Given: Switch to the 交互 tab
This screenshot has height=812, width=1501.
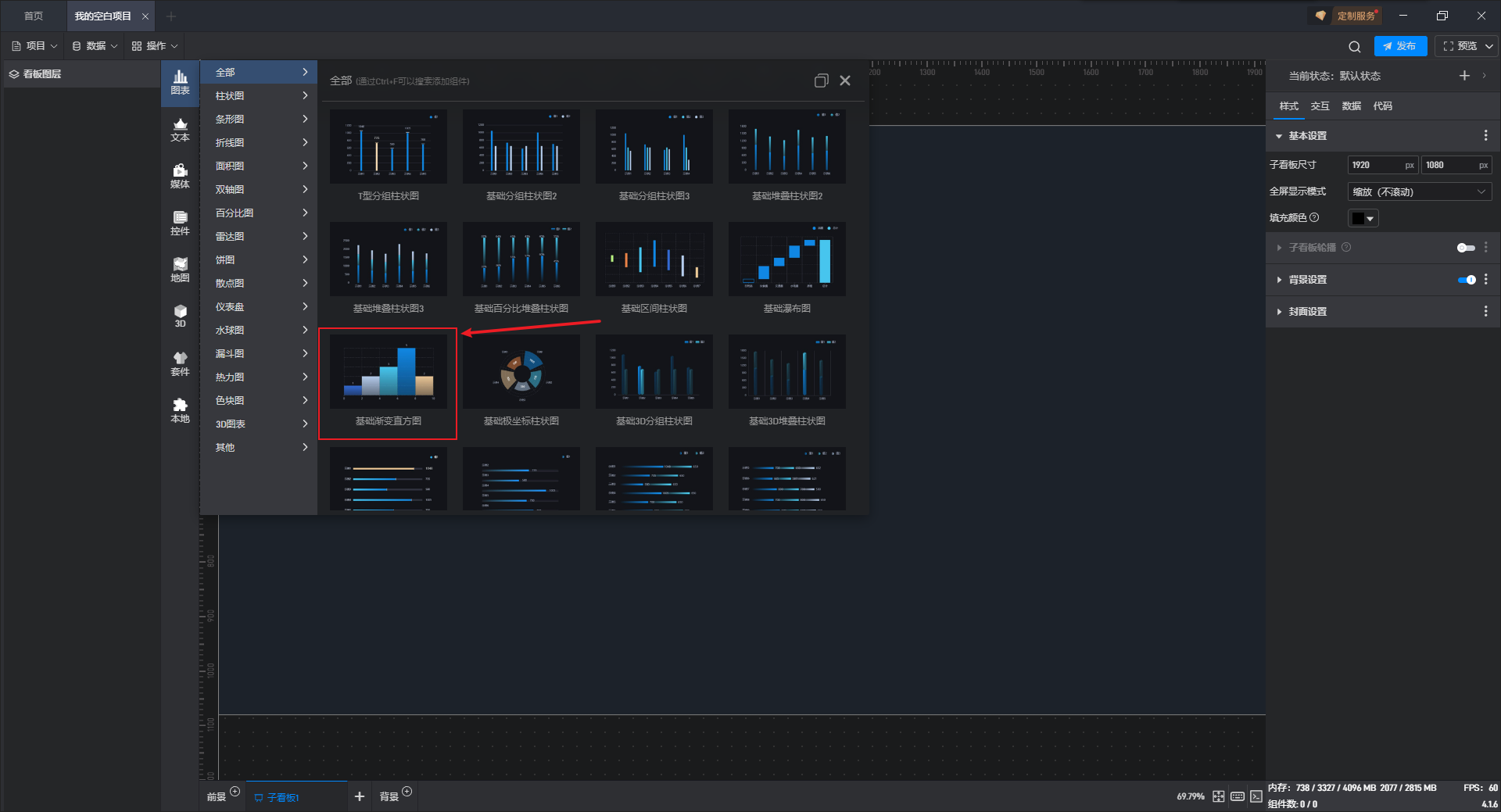Looking at the screenshot, I should pos(1320,106).
